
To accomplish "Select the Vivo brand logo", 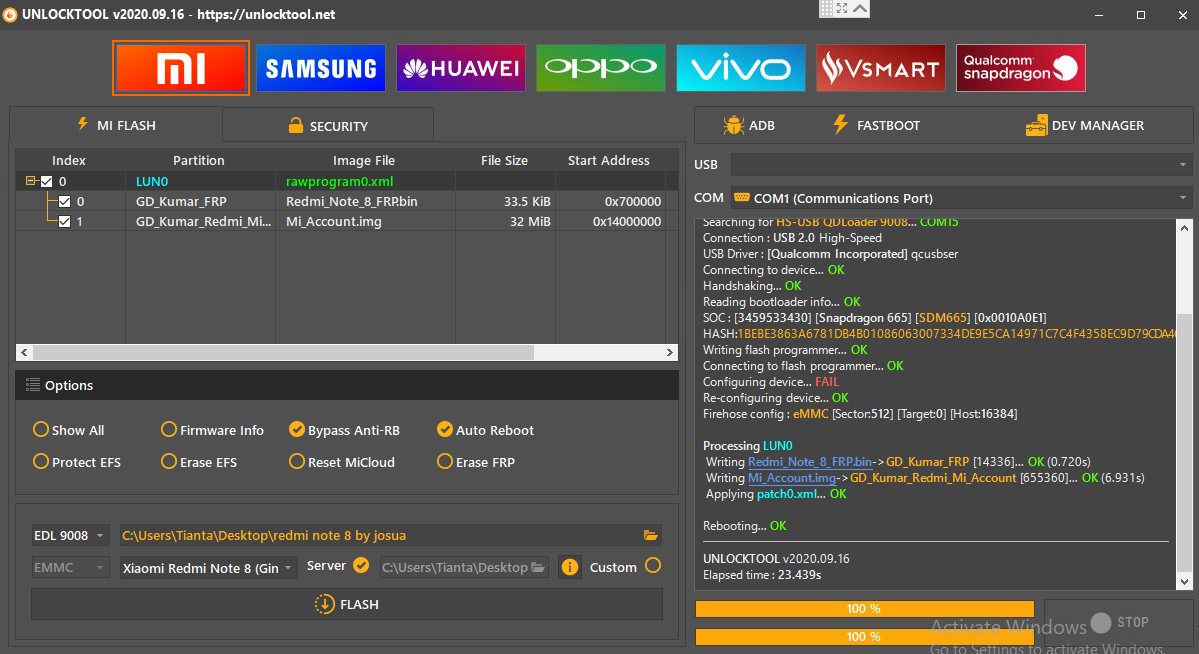I will point(741,68).
